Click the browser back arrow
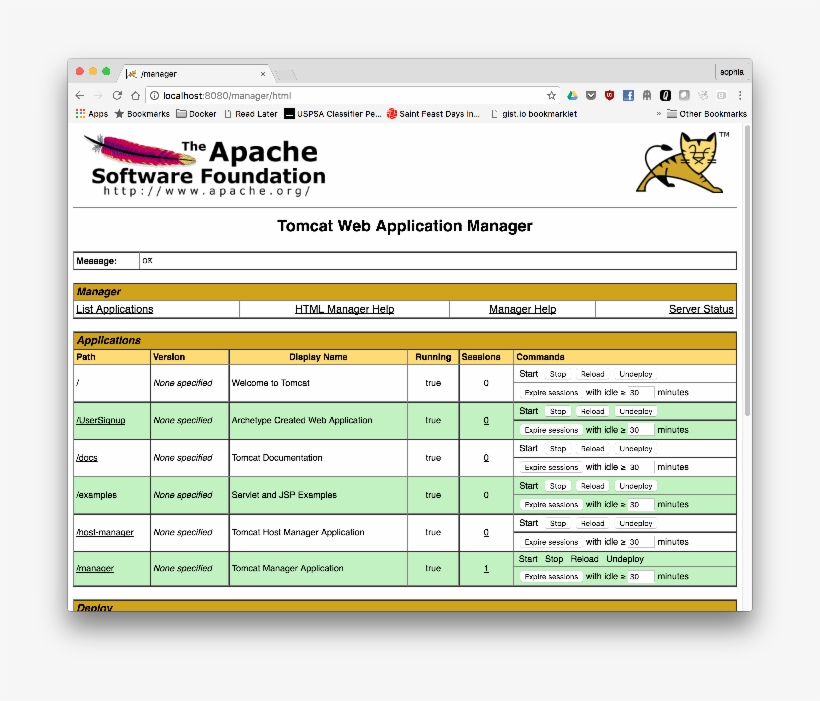The width and height of the screenshot is (820, 701). [78, 94]
